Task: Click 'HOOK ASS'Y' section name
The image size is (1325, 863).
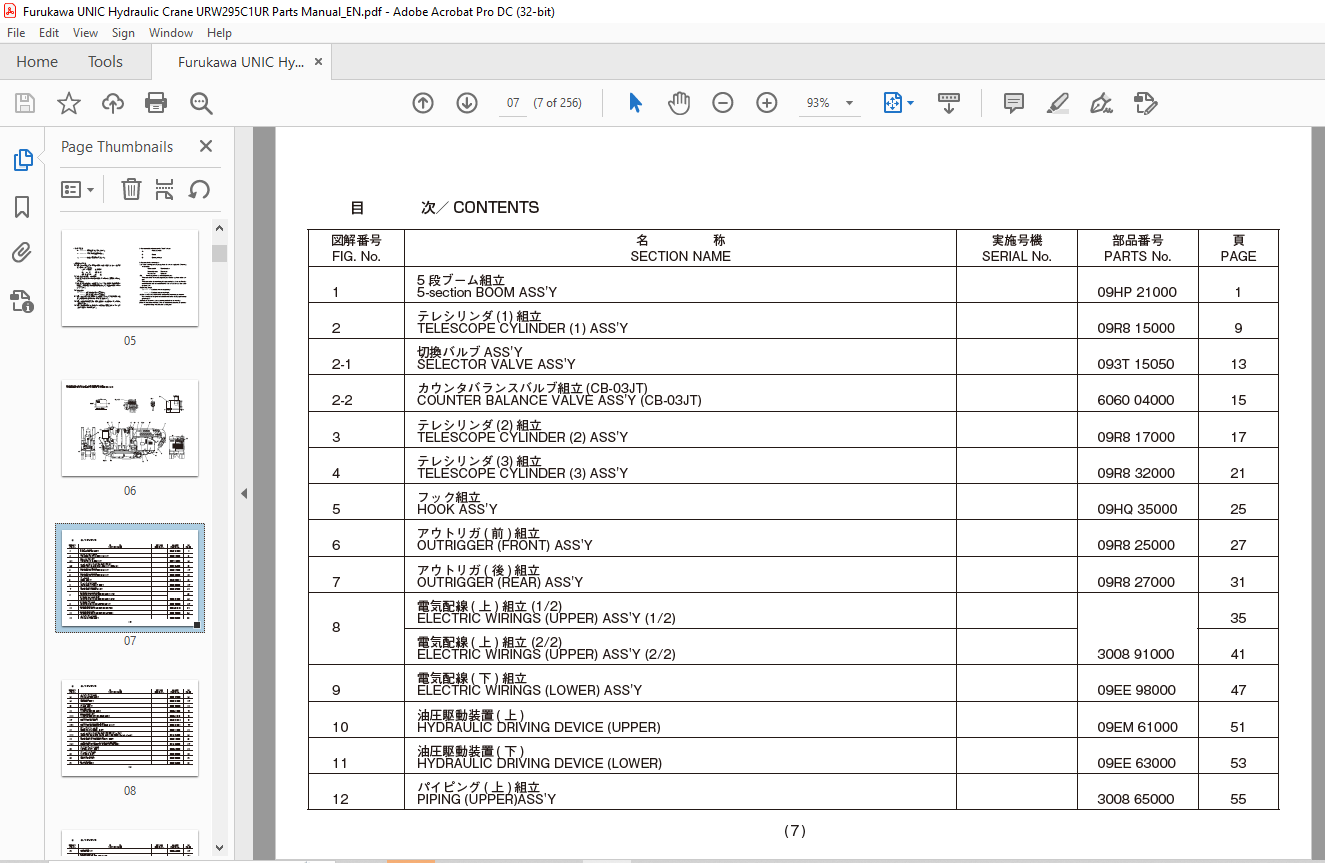Action: 457,509
